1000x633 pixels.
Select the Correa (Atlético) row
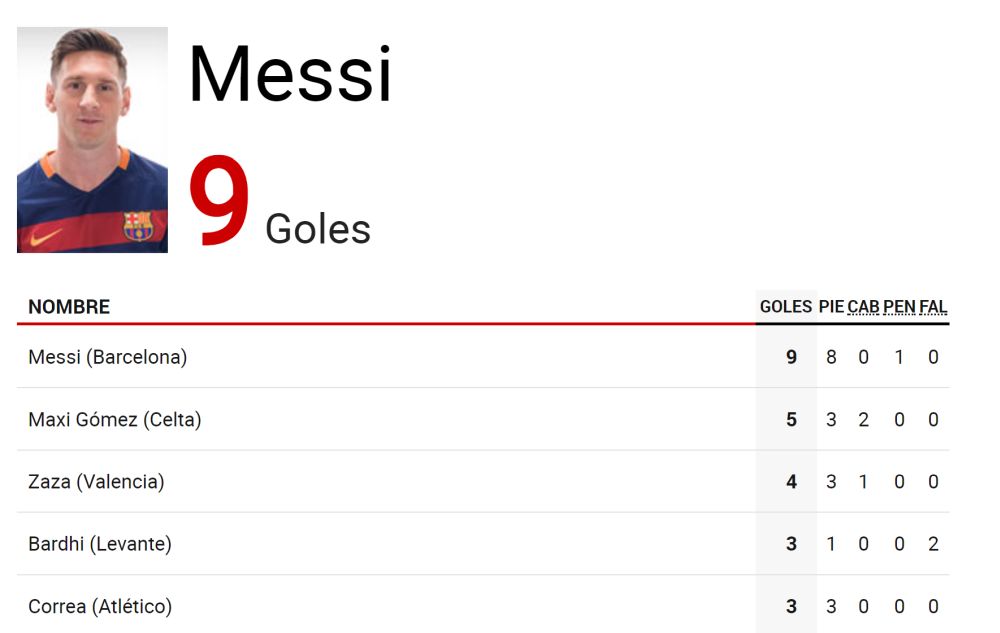tap(483, 606)
